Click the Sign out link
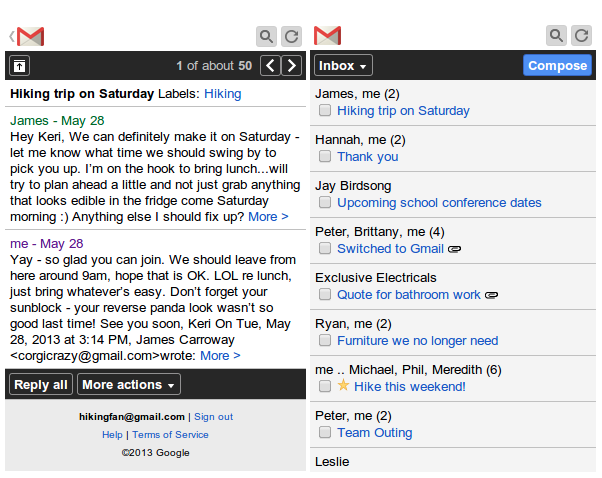 (x=213, y=417)
